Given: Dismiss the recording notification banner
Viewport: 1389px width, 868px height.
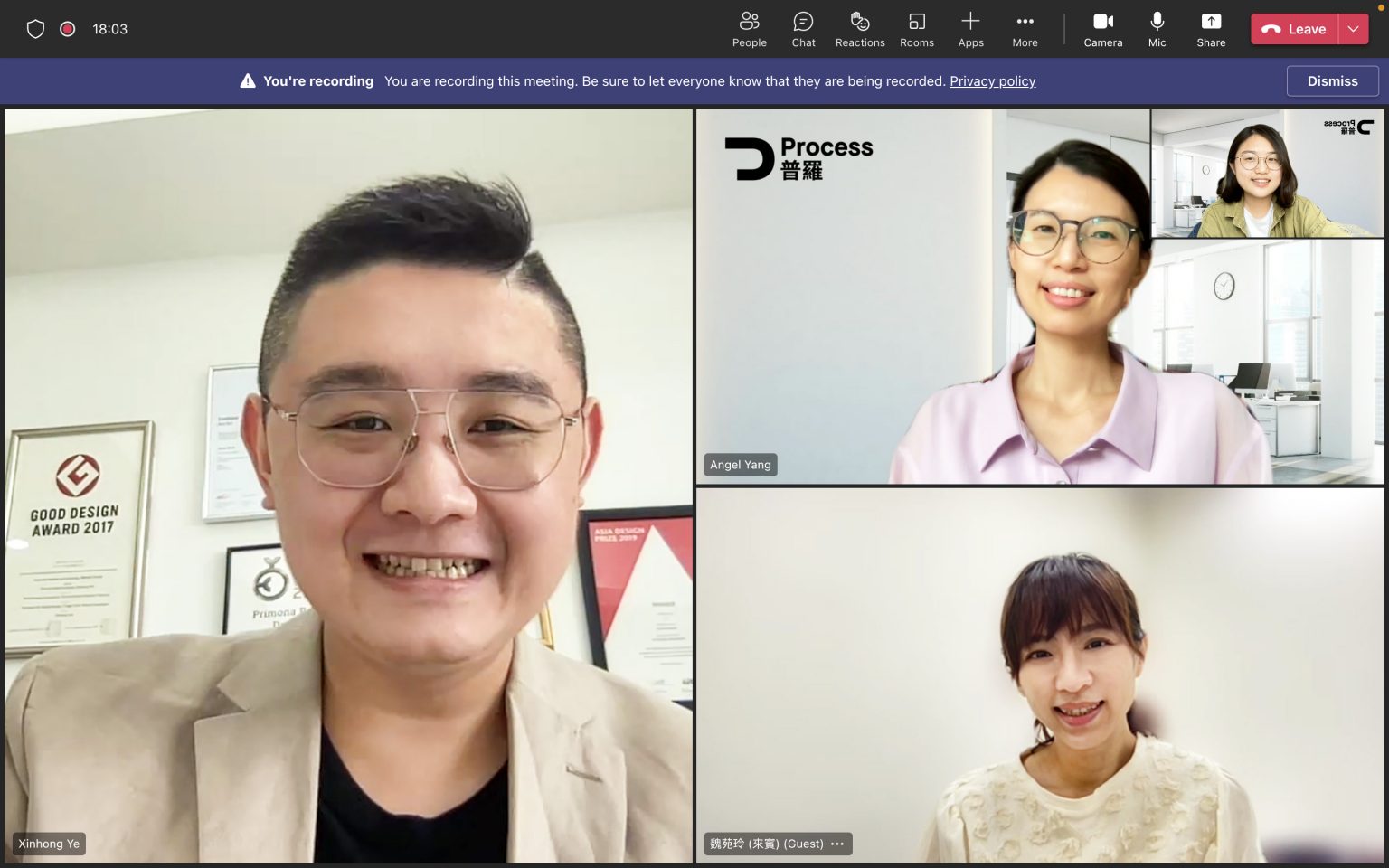Looking at the screenshot, I should 1332,81.
